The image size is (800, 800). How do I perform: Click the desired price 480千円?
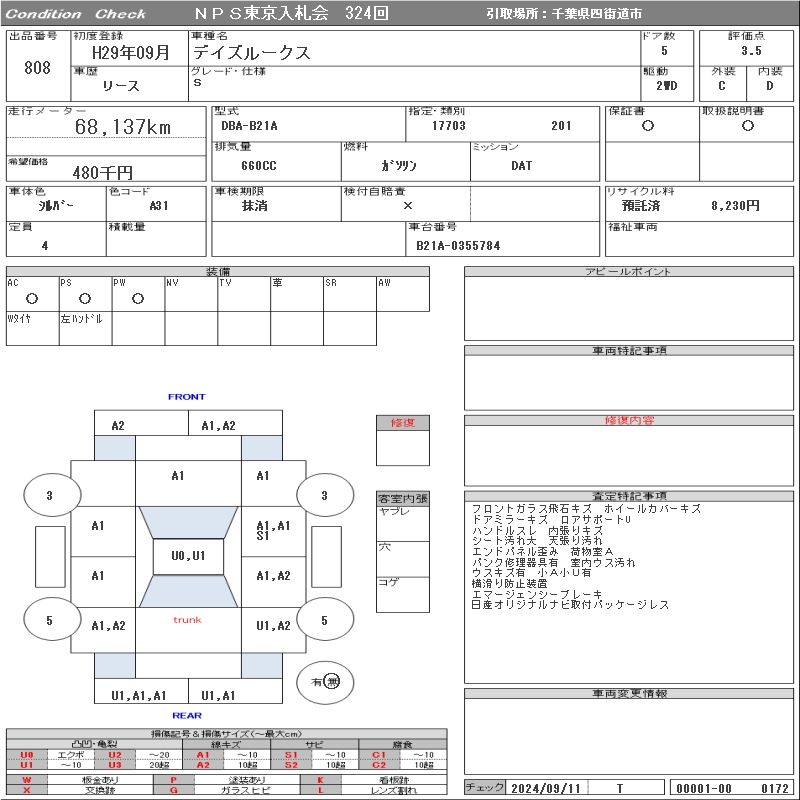[x=103, y=172]
